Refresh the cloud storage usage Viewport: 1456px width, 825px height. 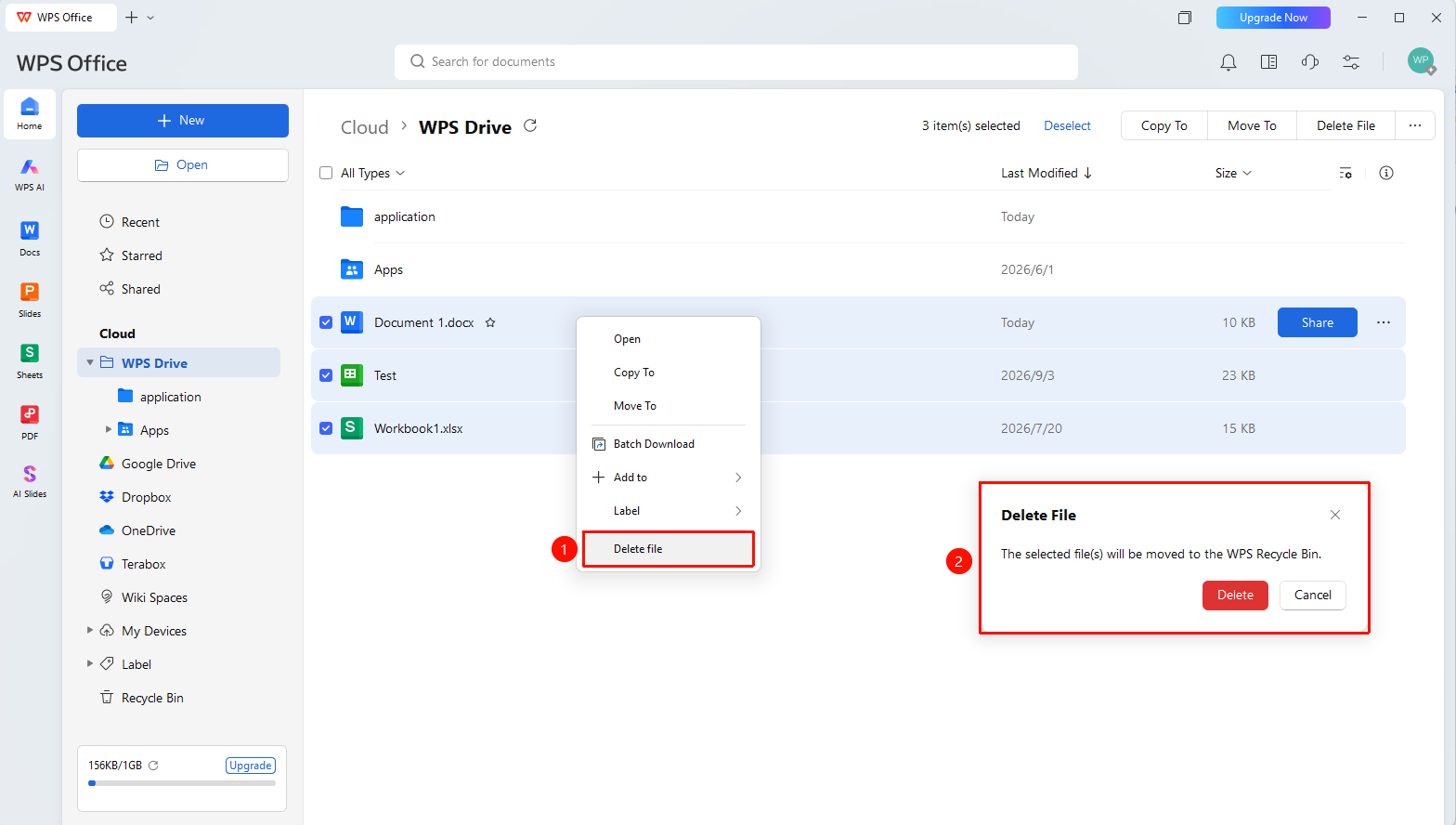point(153,766)
